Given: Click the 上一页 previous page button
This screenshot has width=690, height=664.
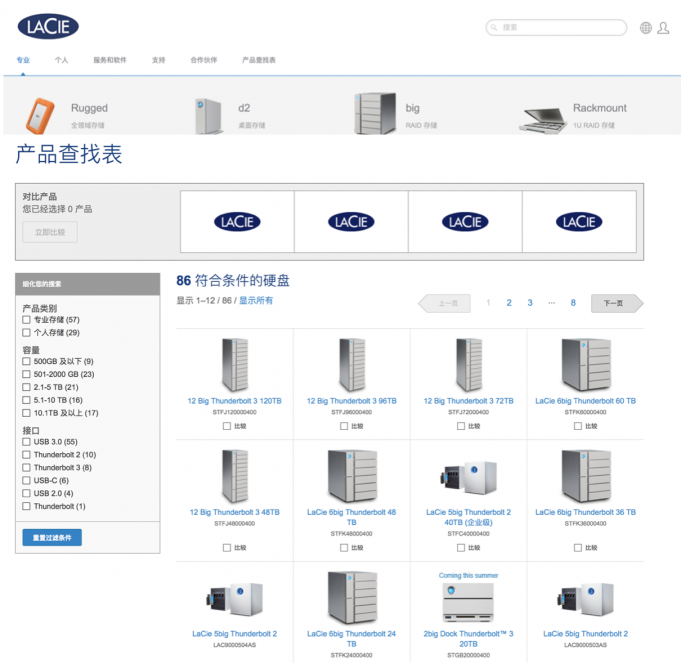Looking at the screenshot, I should [x=444, y=303].
